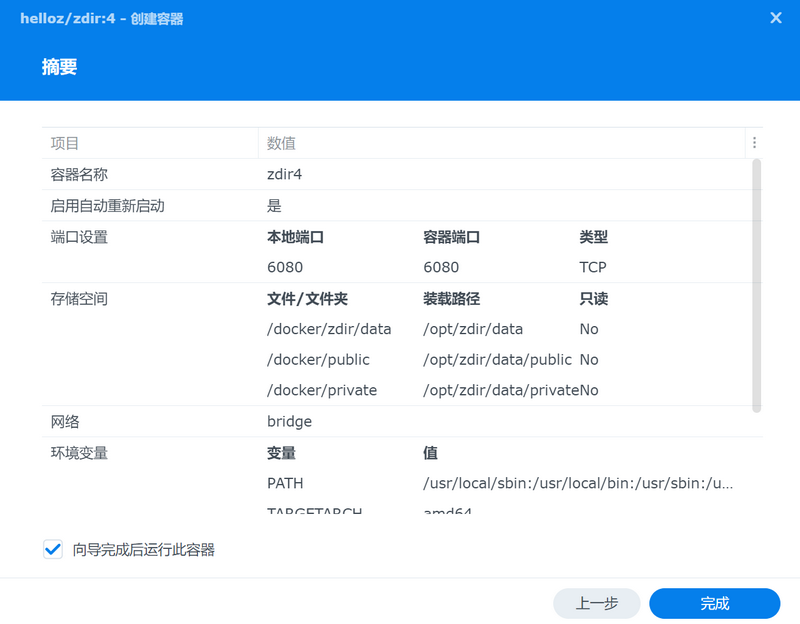The height and width of the screenshot is (624, 800).
Task: Click the 文件/文件夹 sub-header
Action: (307, 298)
